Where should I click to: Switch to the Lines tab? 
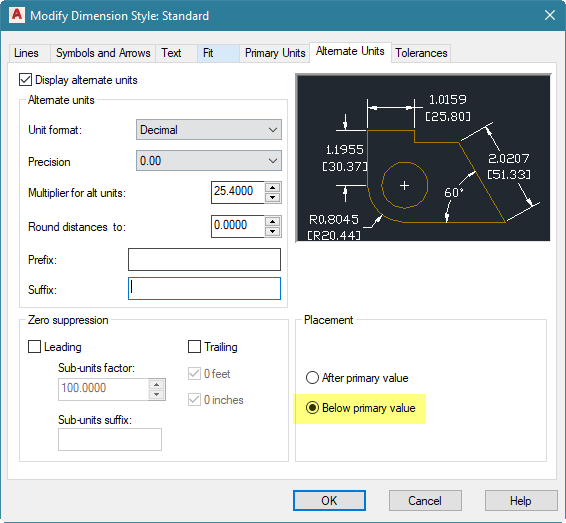pos(29,53)
